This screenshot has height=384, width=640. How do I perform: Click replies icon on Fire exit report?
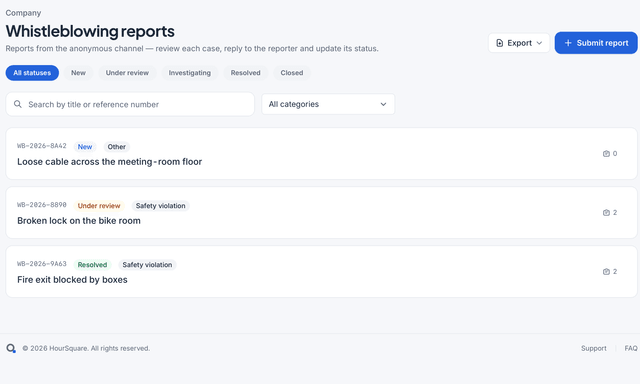(x=606, y=271)
